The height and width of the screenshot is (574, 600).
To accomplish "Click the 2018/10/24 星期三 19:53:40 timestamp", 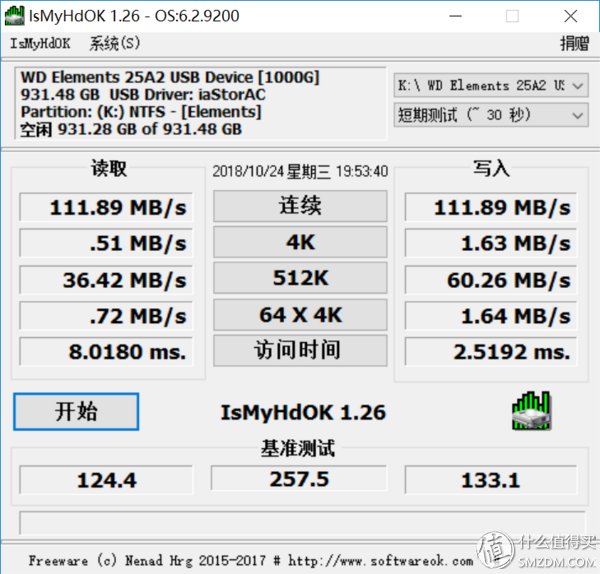I will pyautogui.click(x=300, y=171).
